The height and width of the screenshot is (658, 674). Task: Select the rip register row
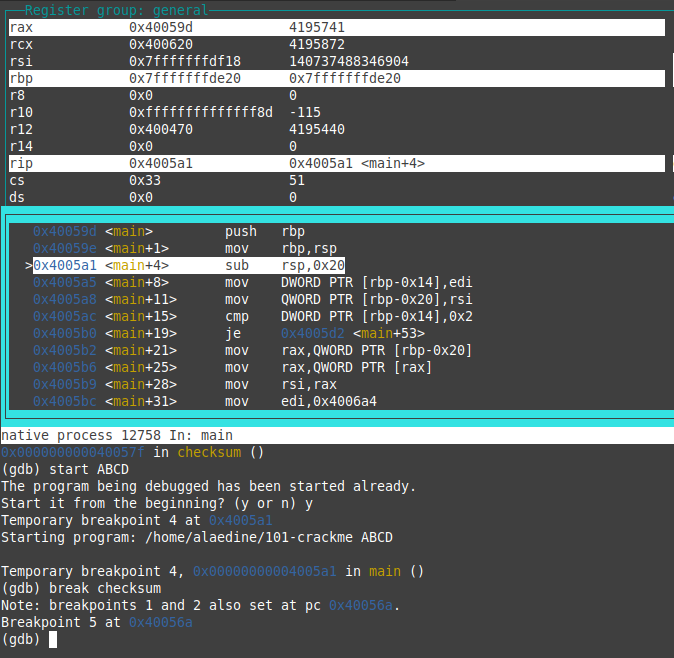point(336,163)
